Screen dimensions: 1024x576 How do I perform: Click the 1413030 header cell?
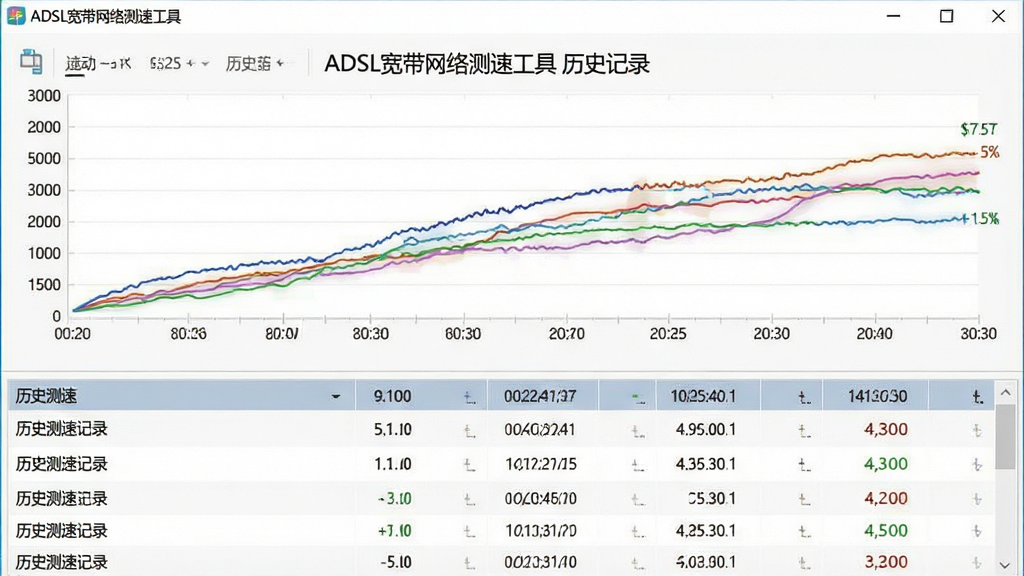point(877,396)
